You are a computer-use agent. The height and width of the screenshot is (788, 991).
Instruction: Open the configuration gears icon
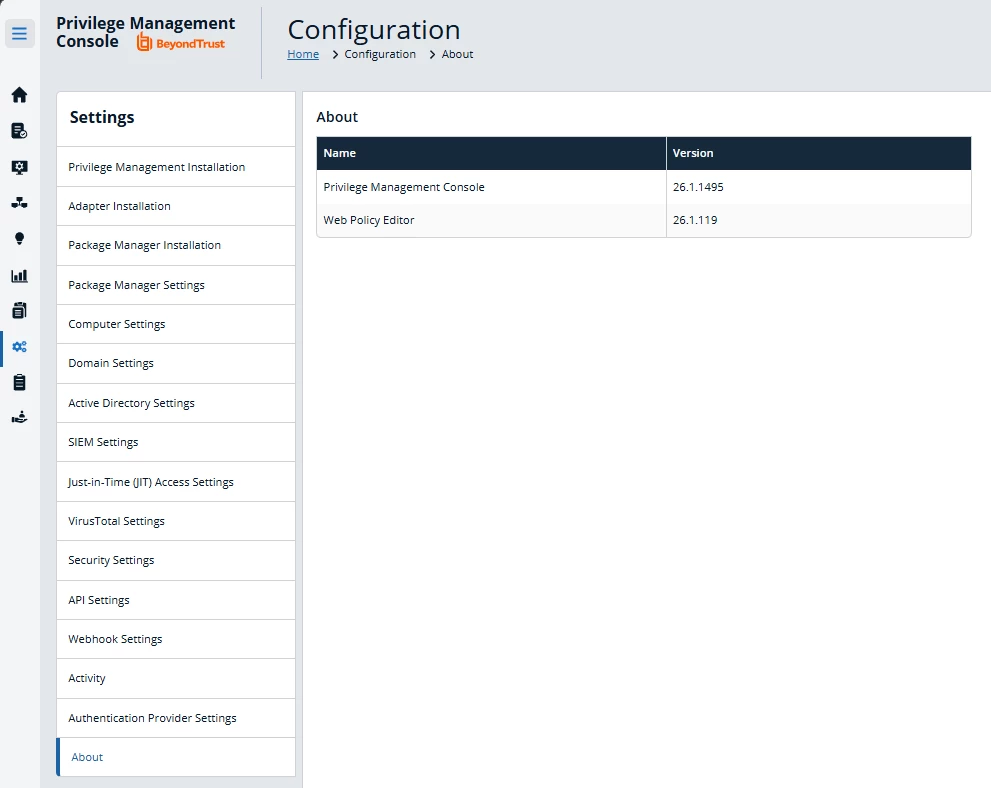point(20,347)
